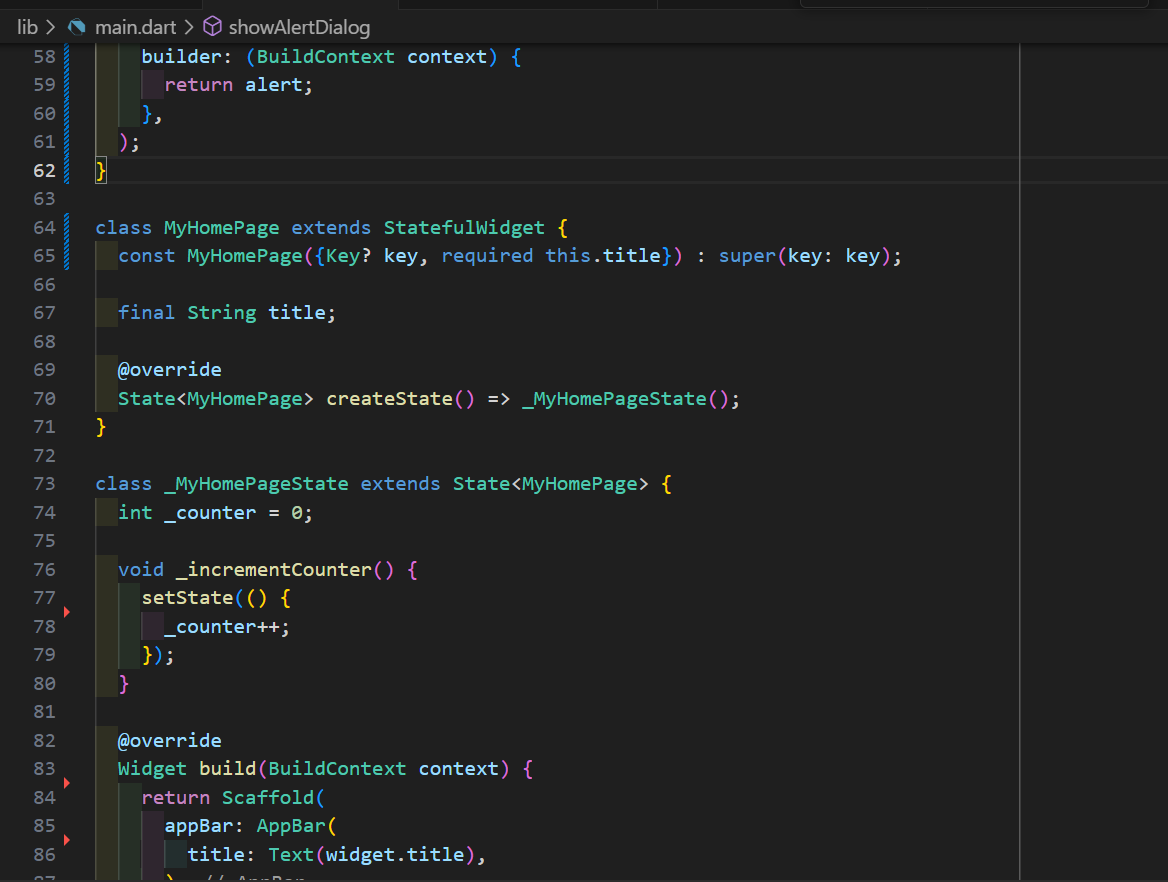Click the git change indicator beside line 64

click(66, 227)
